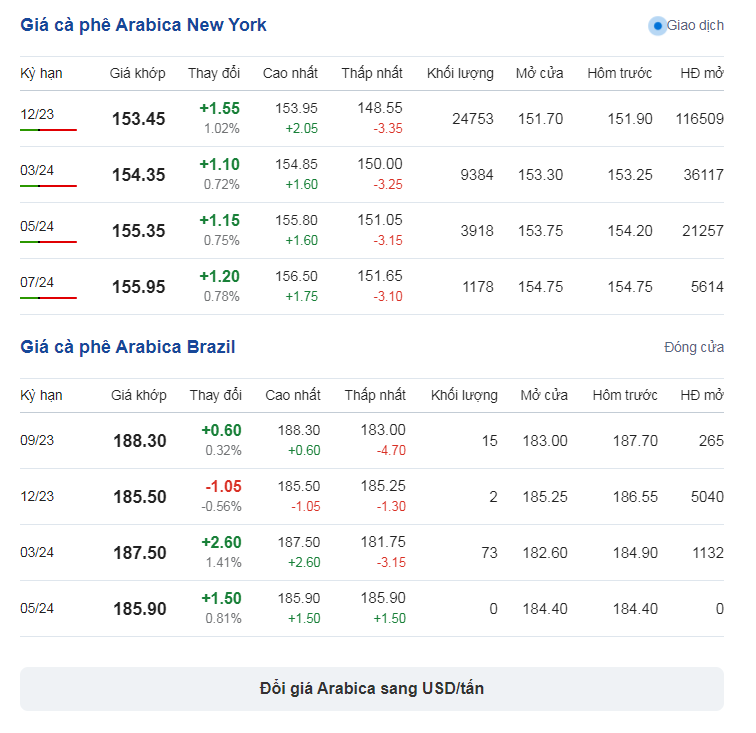Click the +1.10 change value
756x733 pixels.
(x=219, y=164)
